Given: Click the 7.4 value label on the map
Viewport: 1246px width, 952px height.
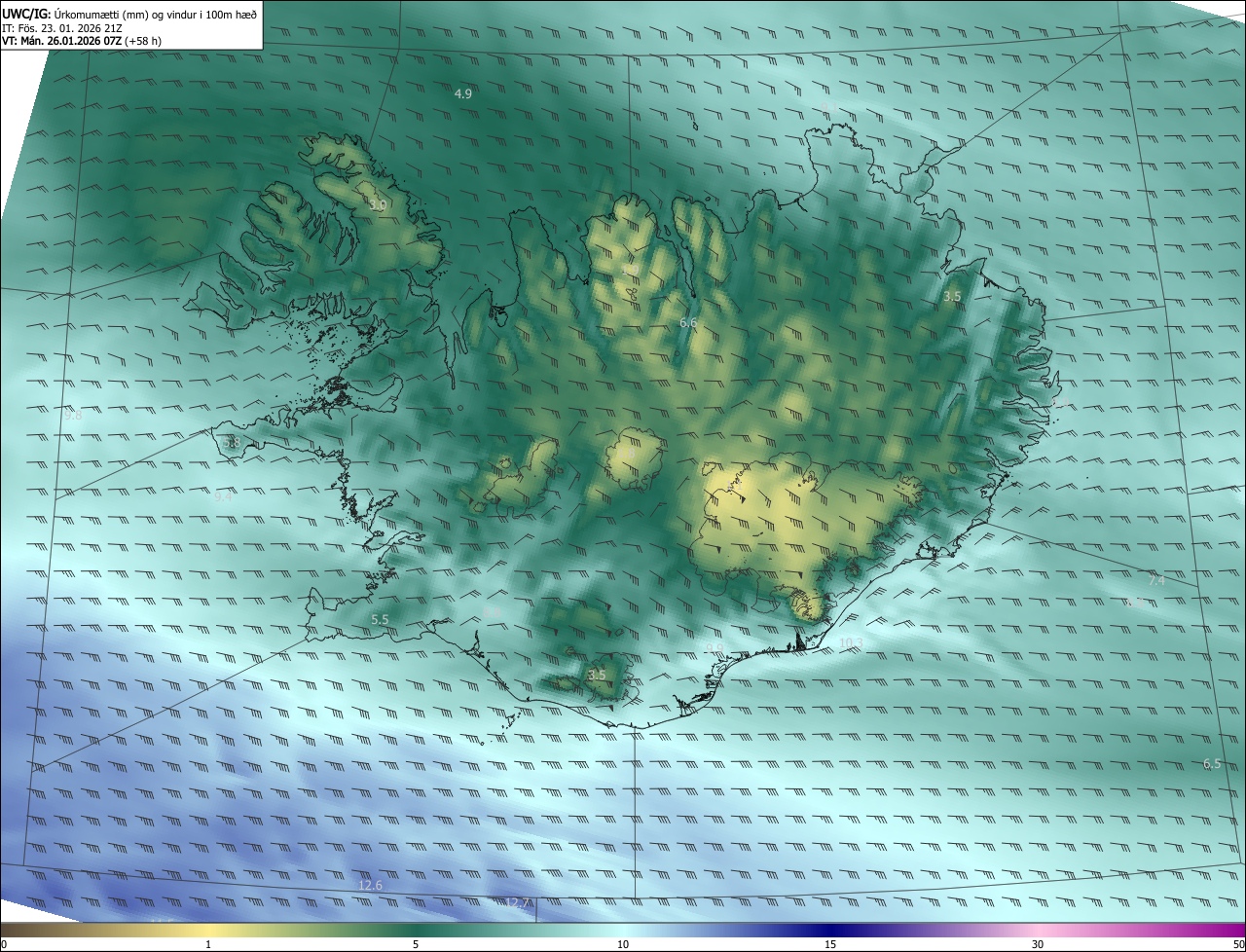Looking at the screenshot, I should (1156, 581).
